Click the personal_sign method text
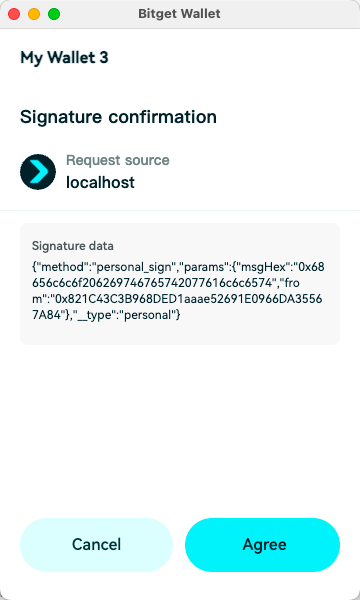Image resolution: width=360 pixels, height=600 pixels. 133,267
